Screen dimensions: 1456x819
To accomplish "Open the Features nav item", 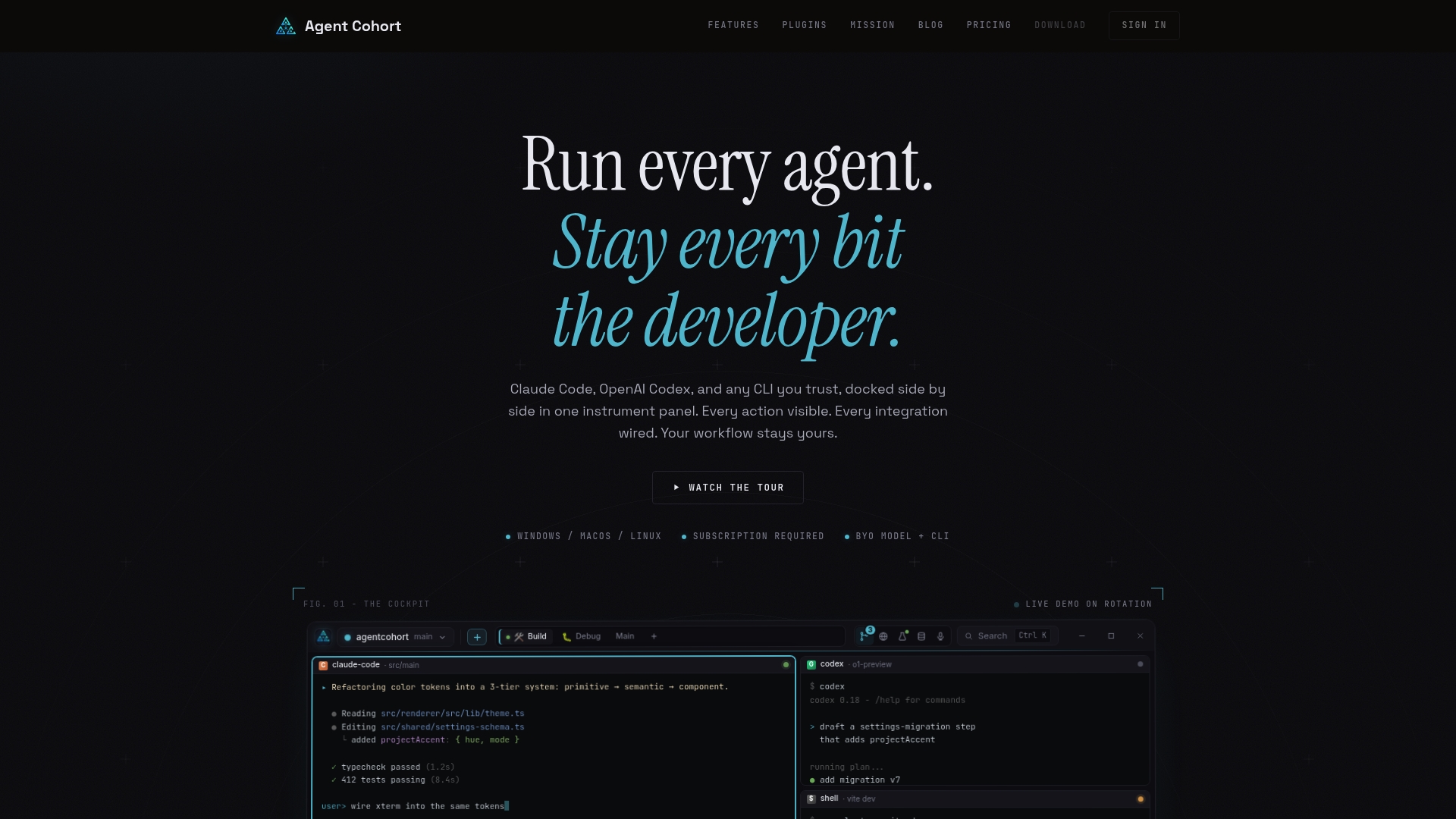I will pyautogui.click(x=733, y=25).
